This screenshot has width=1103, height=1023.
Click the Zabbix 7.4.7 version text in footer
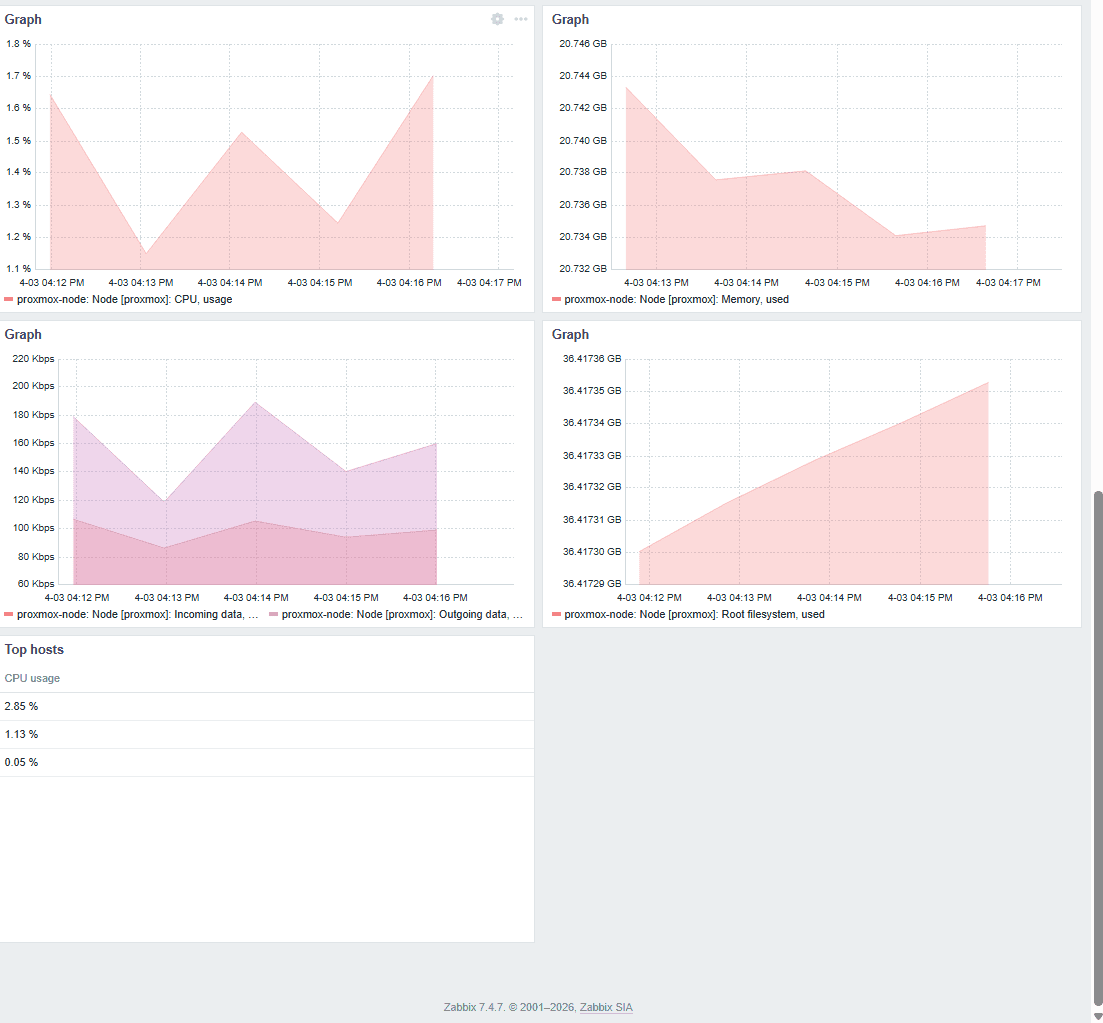(x=474, y=1007)
